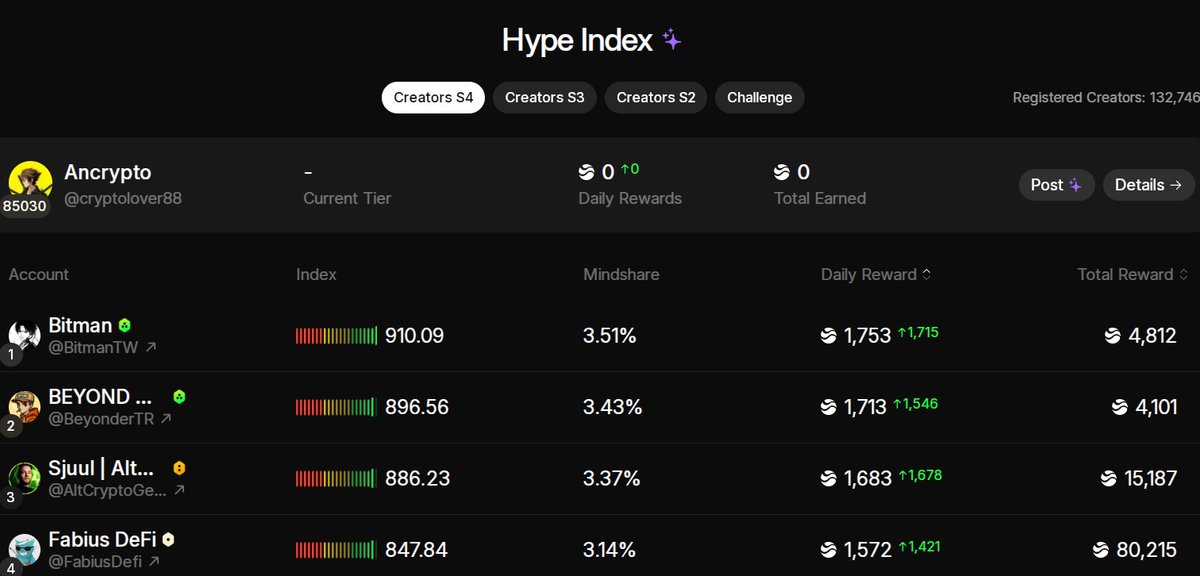The height and width of the screenshot is (576, 1200).
Task: Click token icon beside 1,572 daily reward
Action: [x=828, y=549]
